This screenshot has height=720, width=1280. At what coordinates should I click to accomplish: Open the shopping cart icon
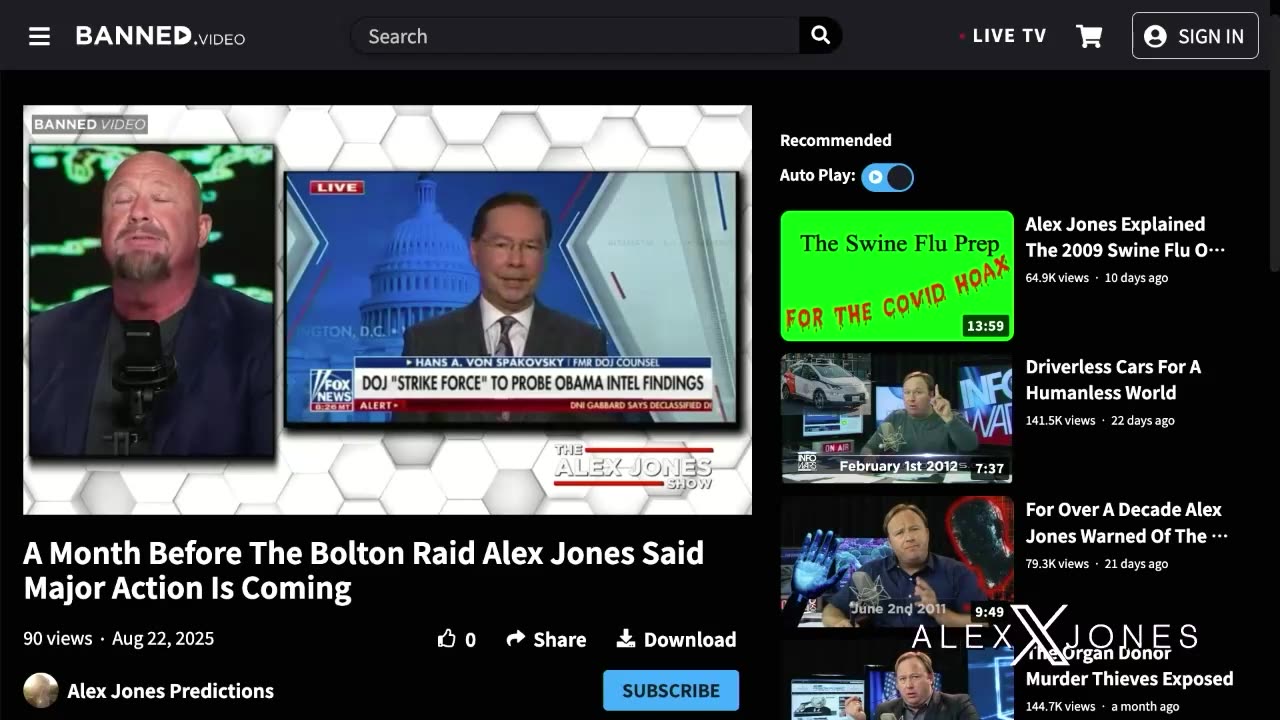tap(1089, 36)
